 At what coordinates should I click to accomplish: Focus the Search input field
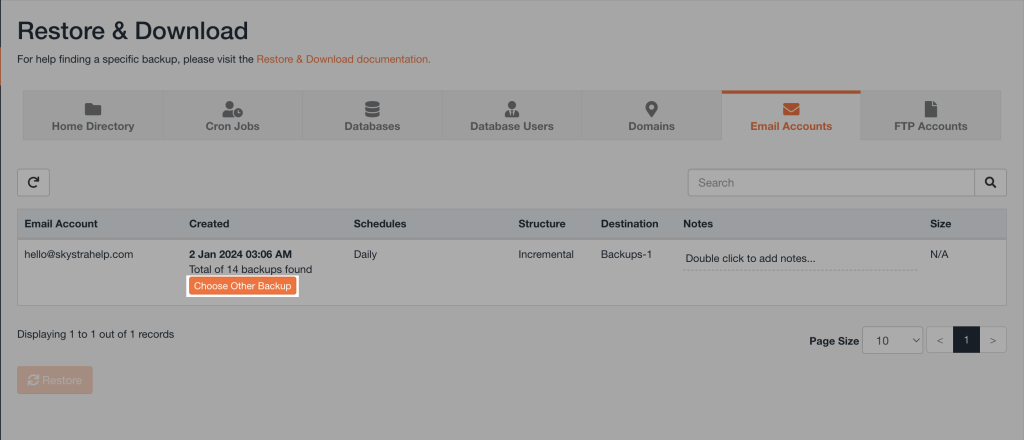coord(830,183)
